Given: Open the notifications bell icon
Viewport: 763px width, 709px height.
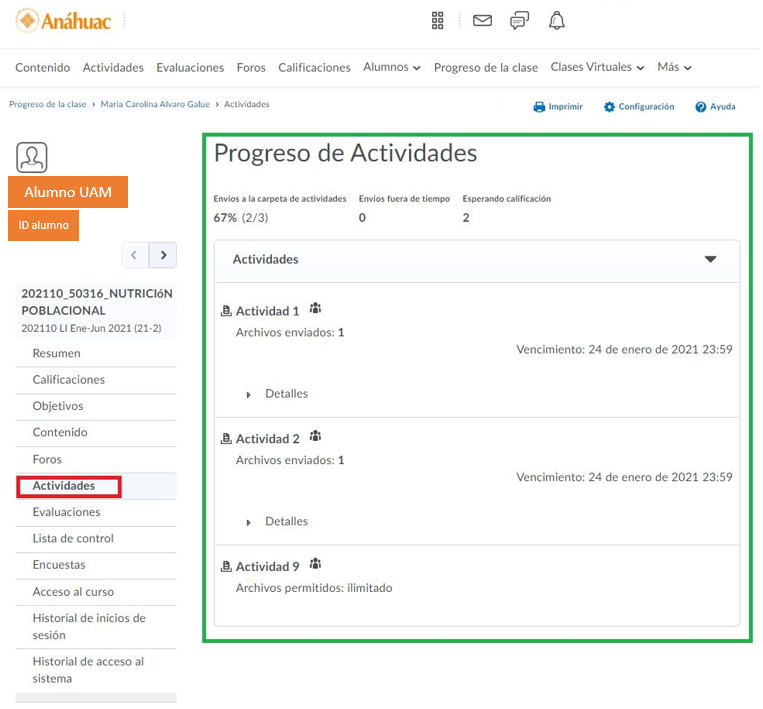Looking at the screenshot, I should coord(557,21).
